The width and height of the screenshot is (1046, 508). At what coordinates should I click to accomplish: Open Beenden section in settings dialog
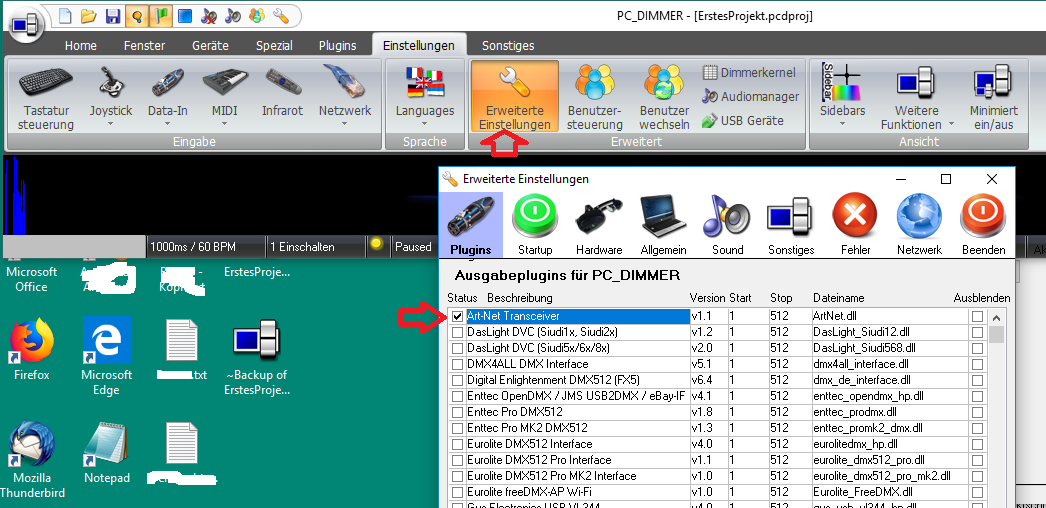983,227
